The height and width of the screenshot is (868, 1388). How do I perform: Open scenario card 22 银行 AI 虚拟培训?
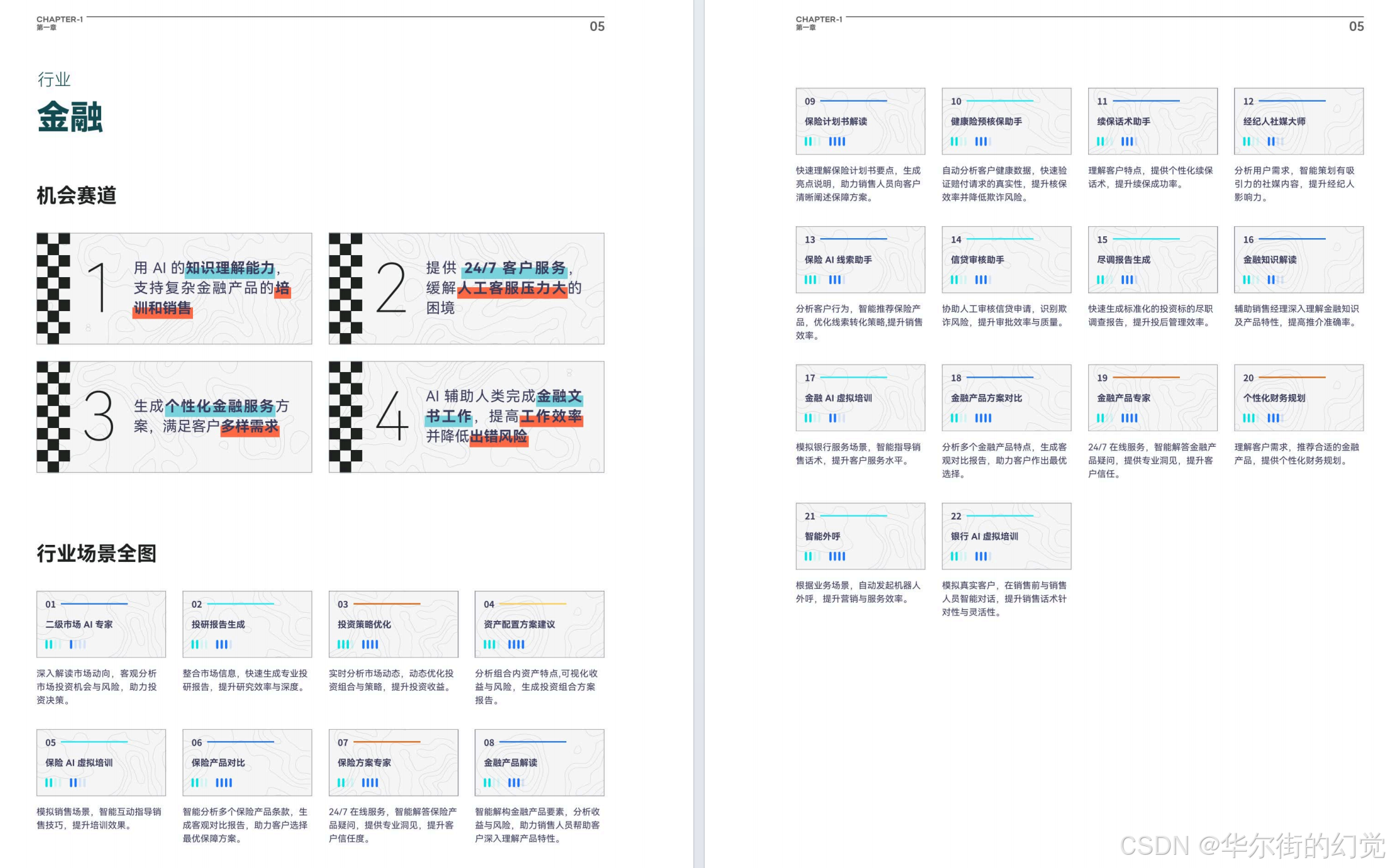[x=1006, y=536]
